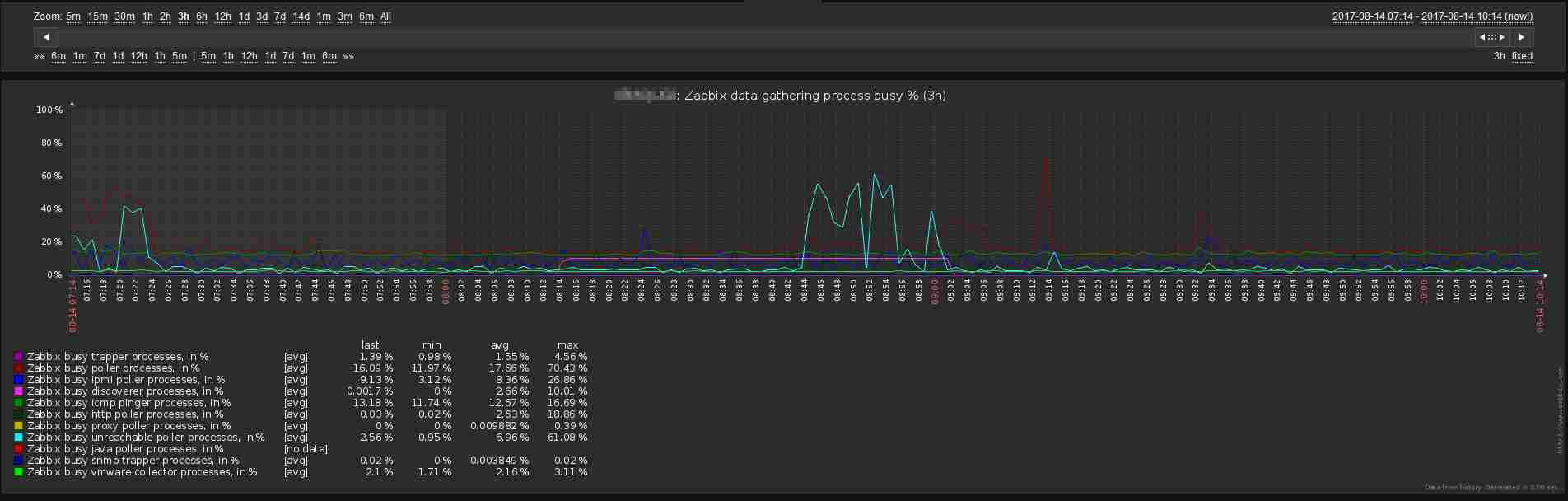Viewport: 1568px width, 501px height.
Task: Jump to earliest period with «« link
Action: pos(40,57)
